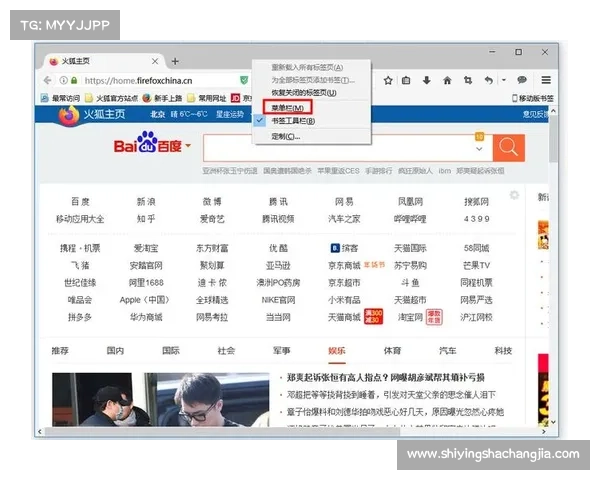
Task: Choose 恢复关闭的标签页(U) menu entry
Action: pos(304,92)
